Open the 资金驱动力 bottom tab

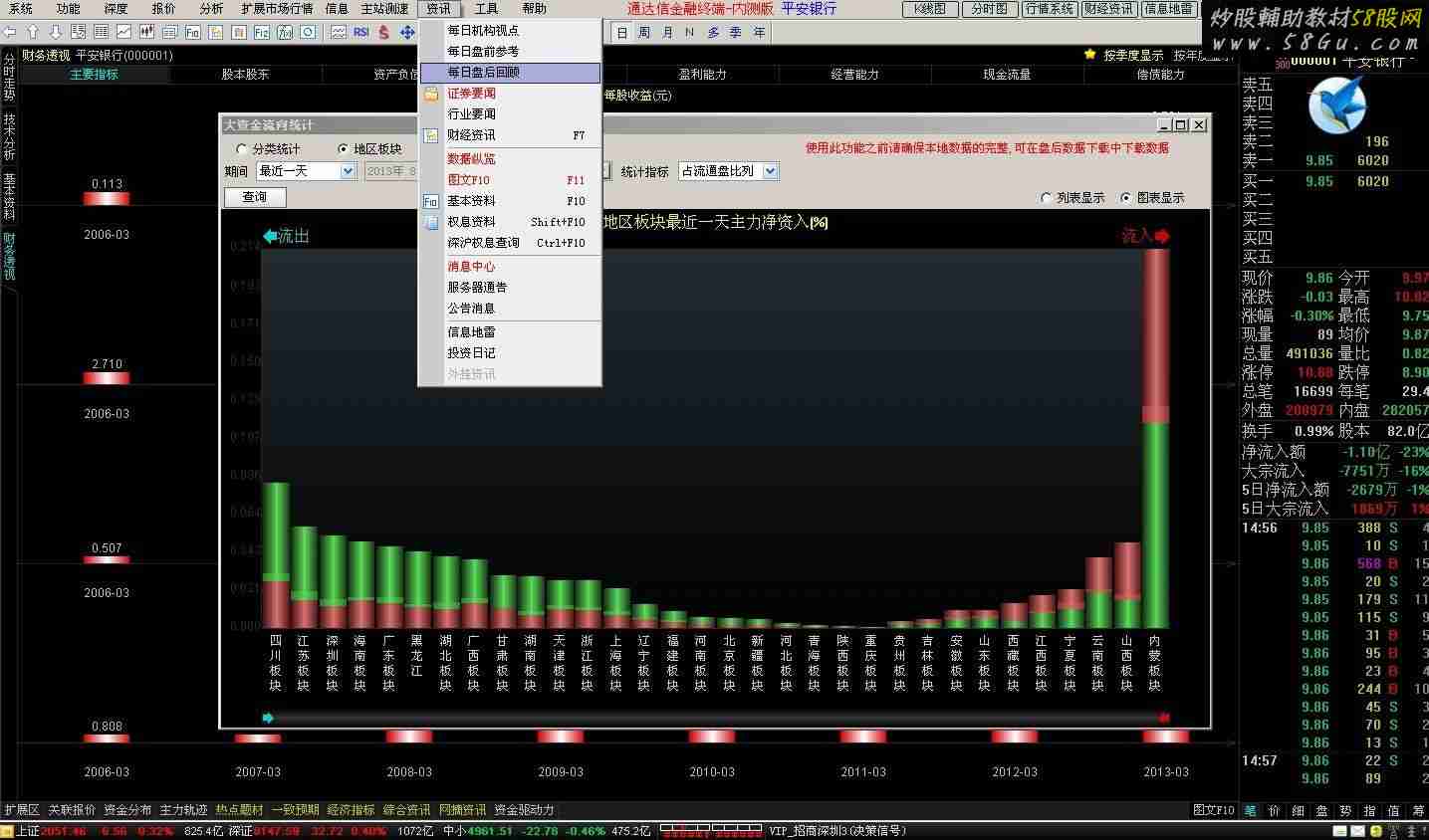(524, 810)
